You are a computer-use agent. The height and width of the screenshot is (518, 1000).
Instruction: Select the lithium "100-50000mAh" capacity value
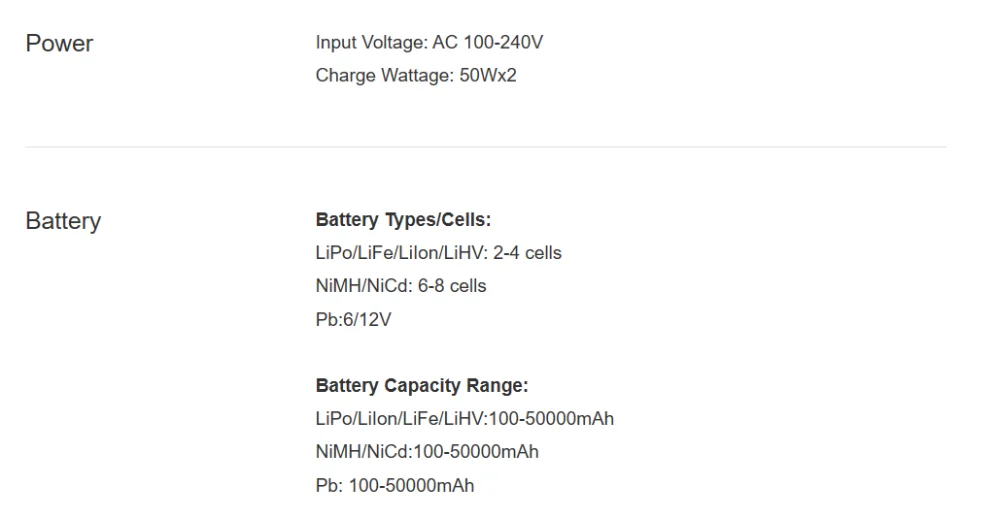[552, 419]
